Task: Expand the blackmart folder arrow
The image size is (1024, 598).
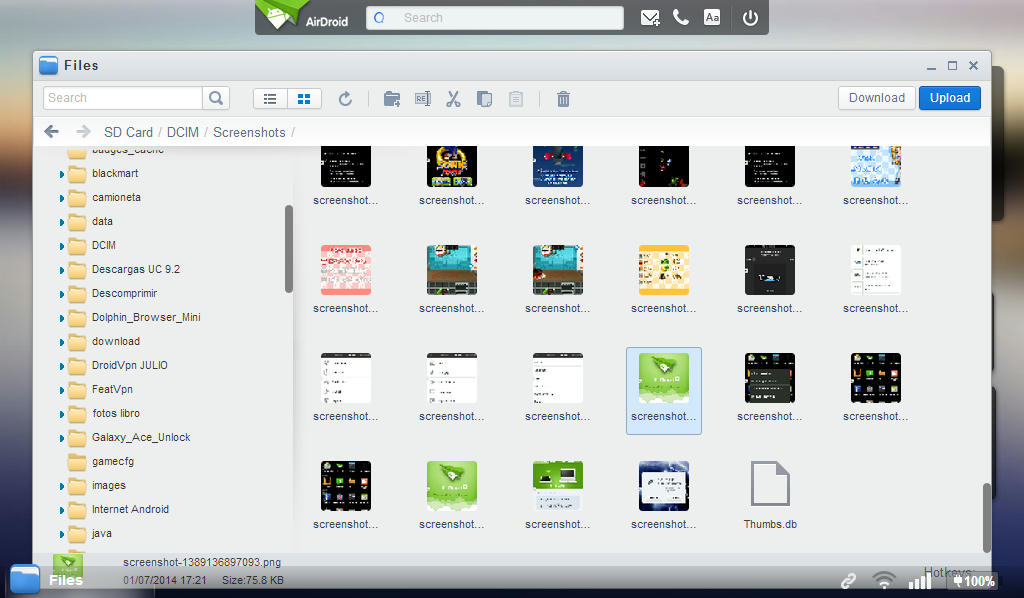Action: click(62, 174)
